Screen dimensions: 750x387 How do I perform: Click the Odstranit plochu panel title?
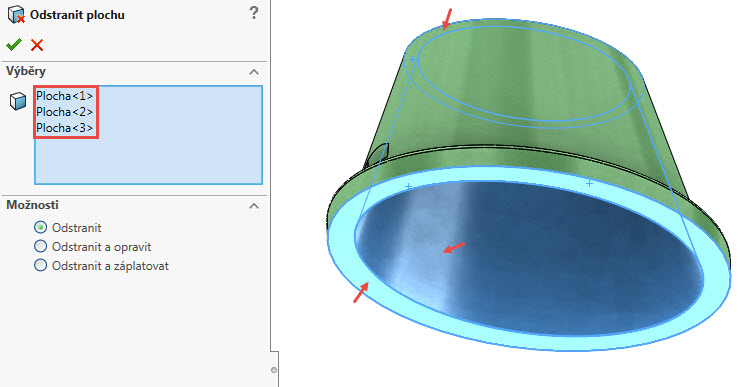77,15
